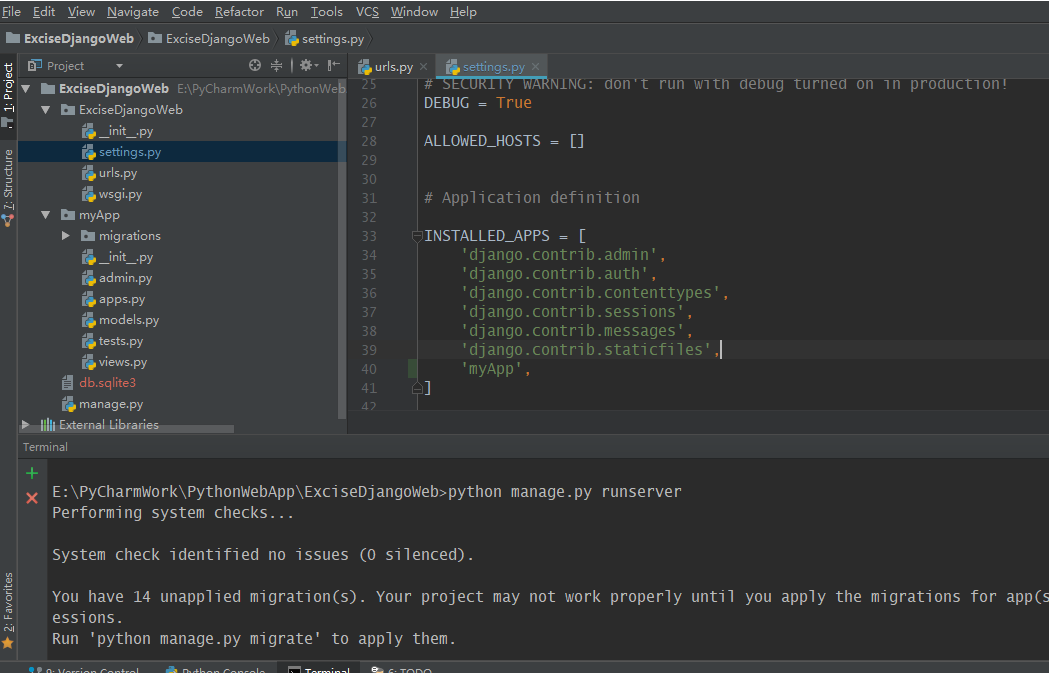
Task: Open wsgi.py in the project tree
Action: tap(120, 194)
